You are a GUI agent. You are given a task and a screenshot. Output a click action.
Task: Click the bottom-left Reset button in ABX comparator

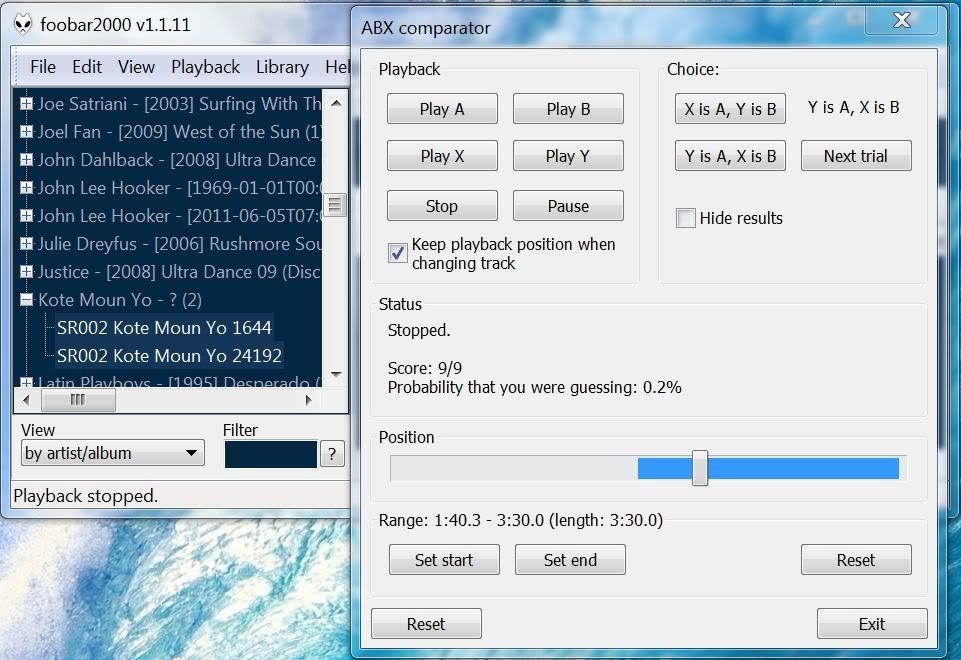point(426,624)
